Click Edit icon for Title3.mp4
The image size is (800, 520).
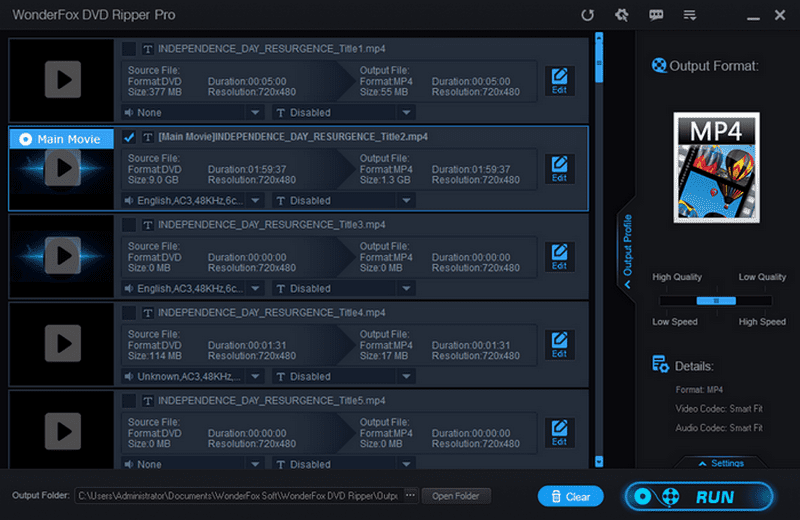(x=559, y=257)
